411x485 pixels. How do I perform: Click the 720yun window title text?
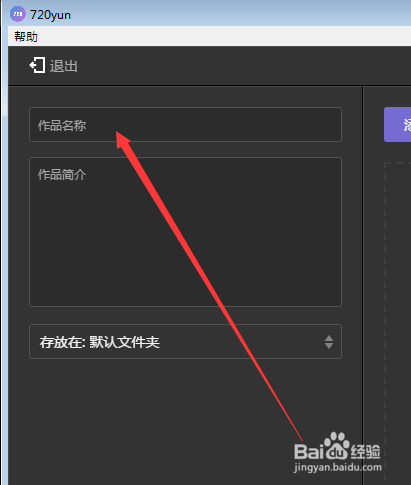tap(50, 15)
